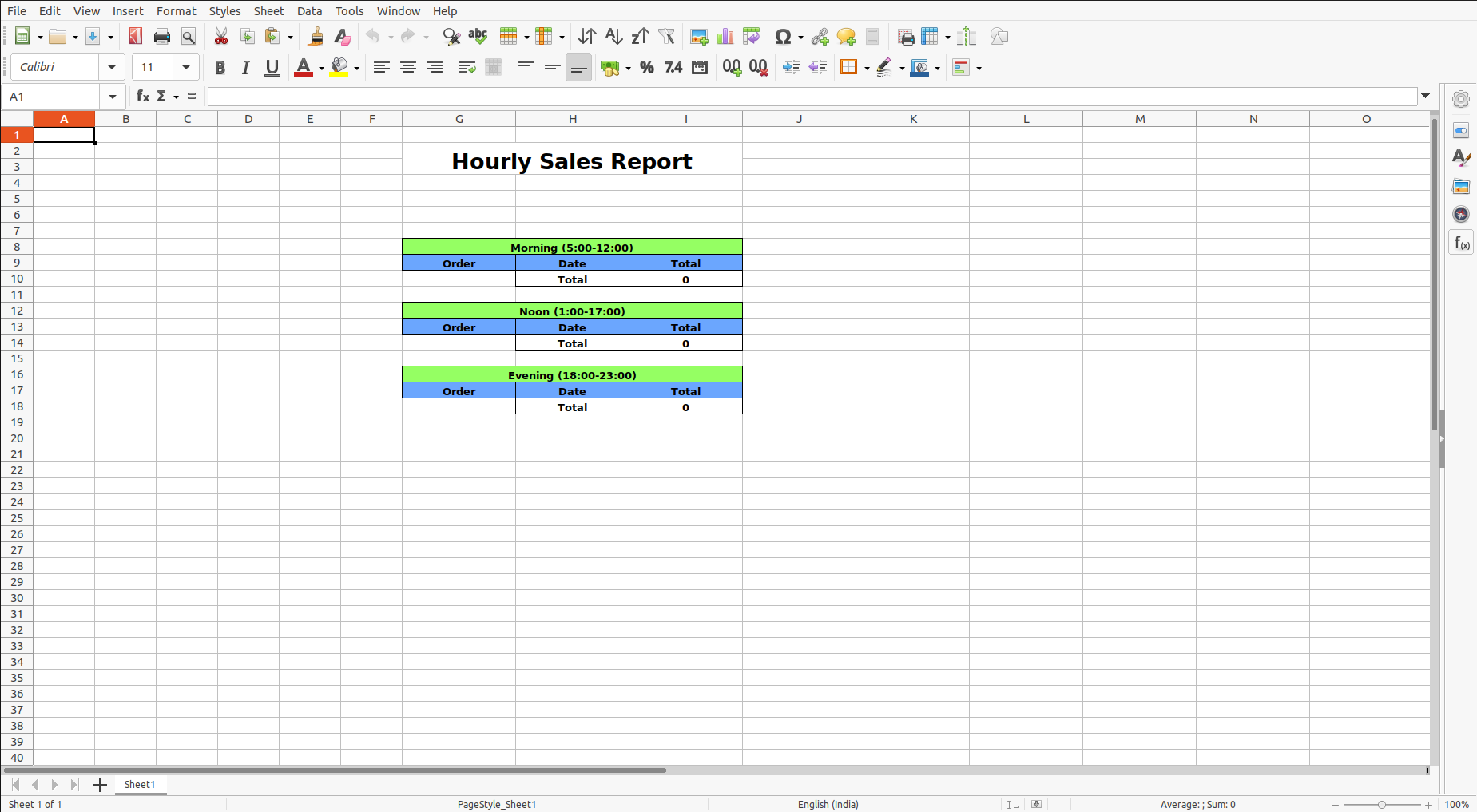Align cell content to bottom
Image resolution: width=1477 pixels, height=812 pixels.
click(579, 67)
